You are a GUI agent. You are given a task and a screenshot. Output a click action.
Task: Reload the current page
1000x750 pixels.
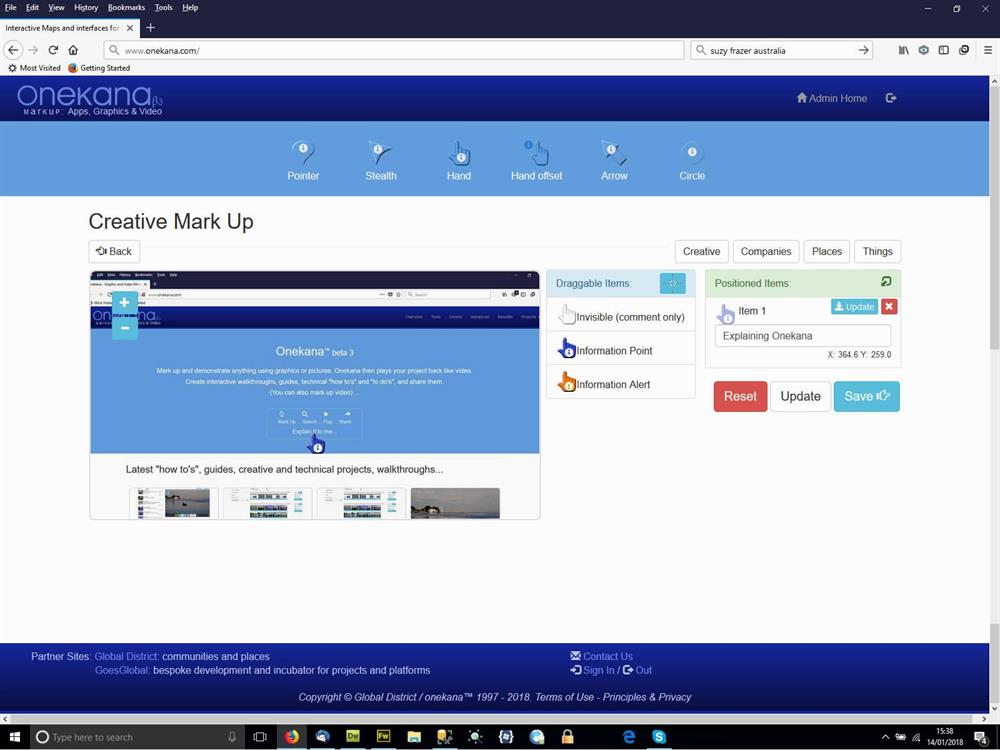pyautogui.click(x=54, y=50)
